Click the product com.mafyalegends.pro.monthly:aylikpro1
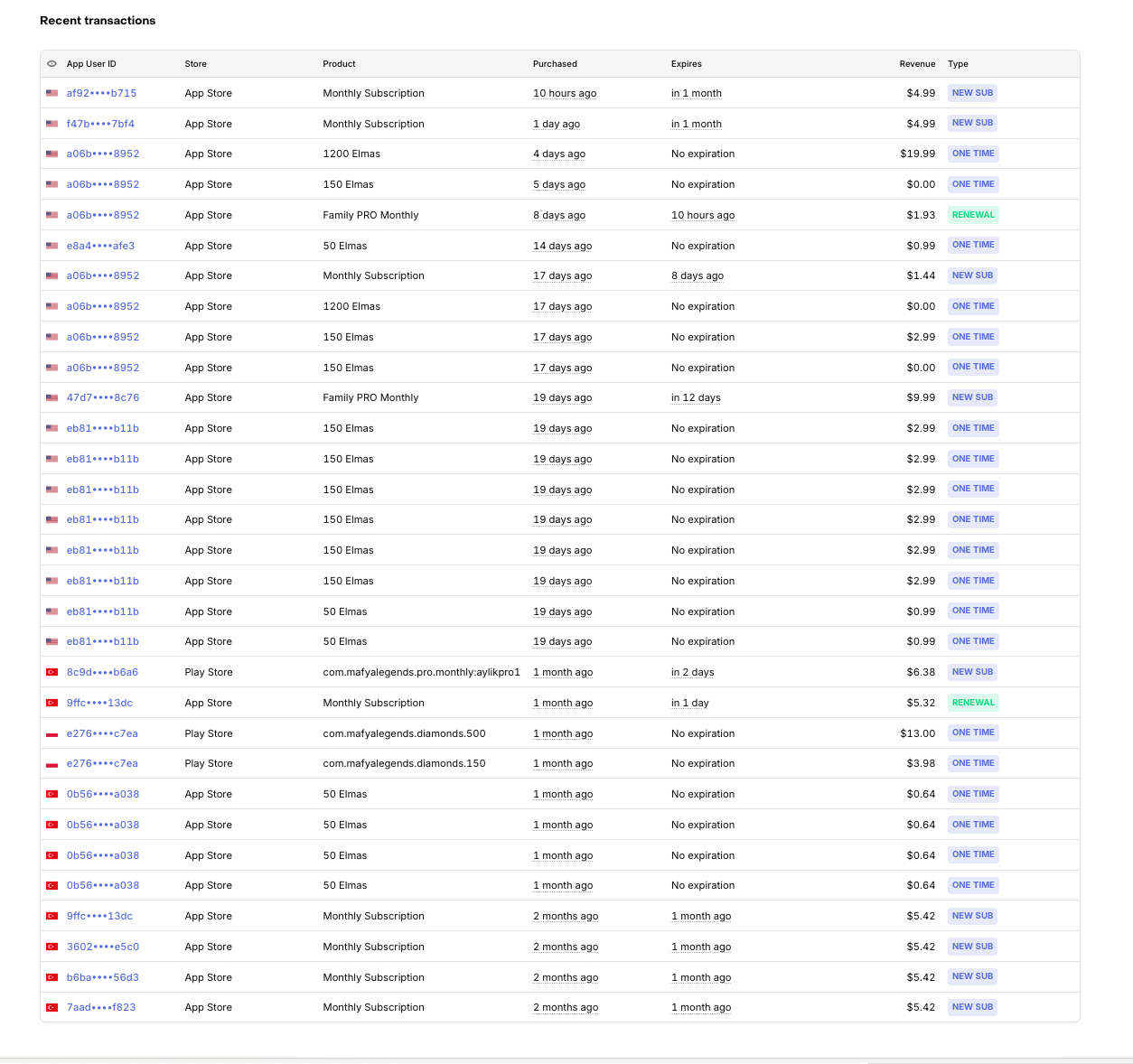Screen dimensions: 1133x1064 [422, 672]
